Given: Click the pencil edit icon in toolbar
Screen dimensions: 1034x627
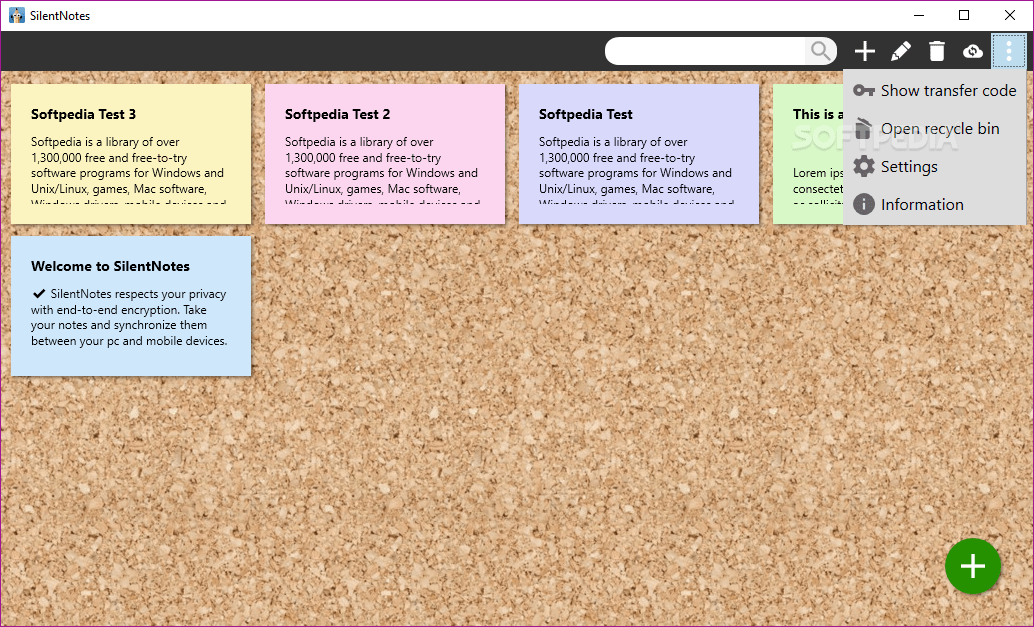Looking at the screenshot, I should tap(901, 51).
